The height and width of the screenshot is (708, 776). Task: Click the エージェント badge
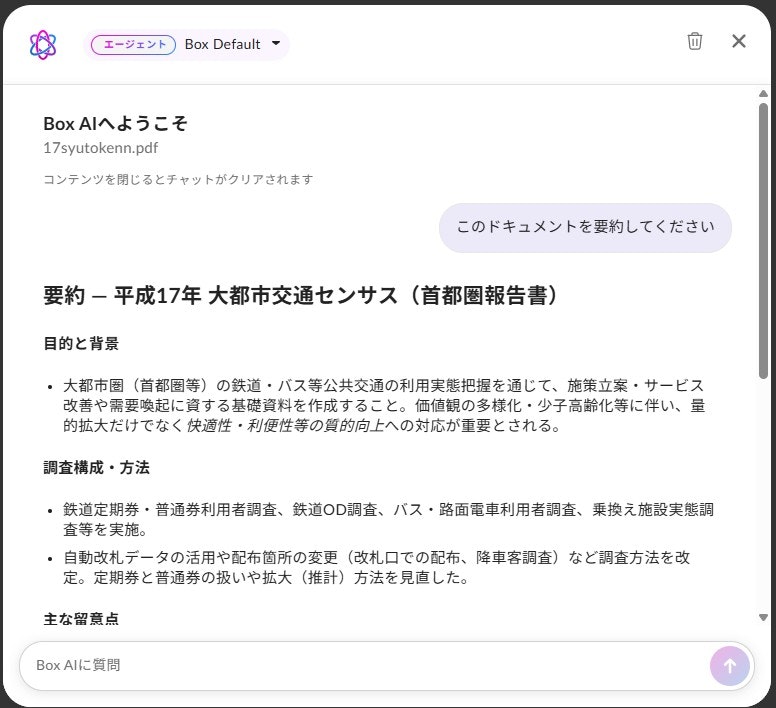point(134,45)
